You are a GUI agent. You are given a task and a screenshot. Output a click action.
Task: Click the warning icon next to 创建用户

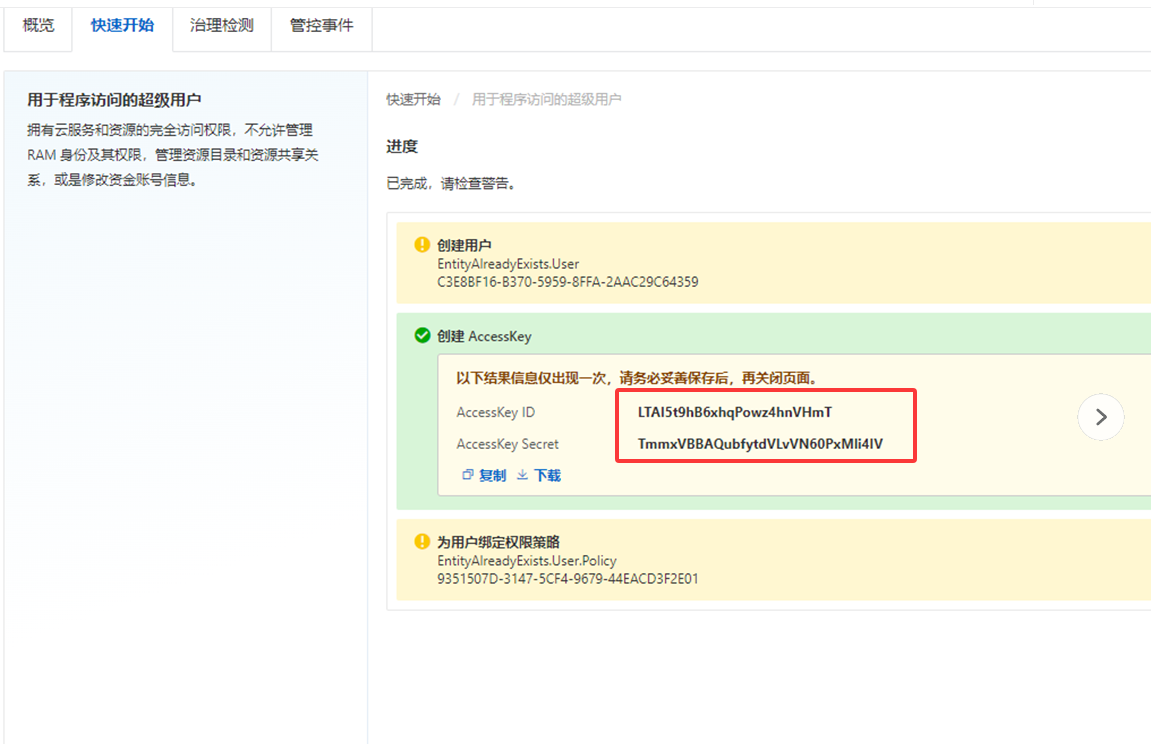(422, 244)
